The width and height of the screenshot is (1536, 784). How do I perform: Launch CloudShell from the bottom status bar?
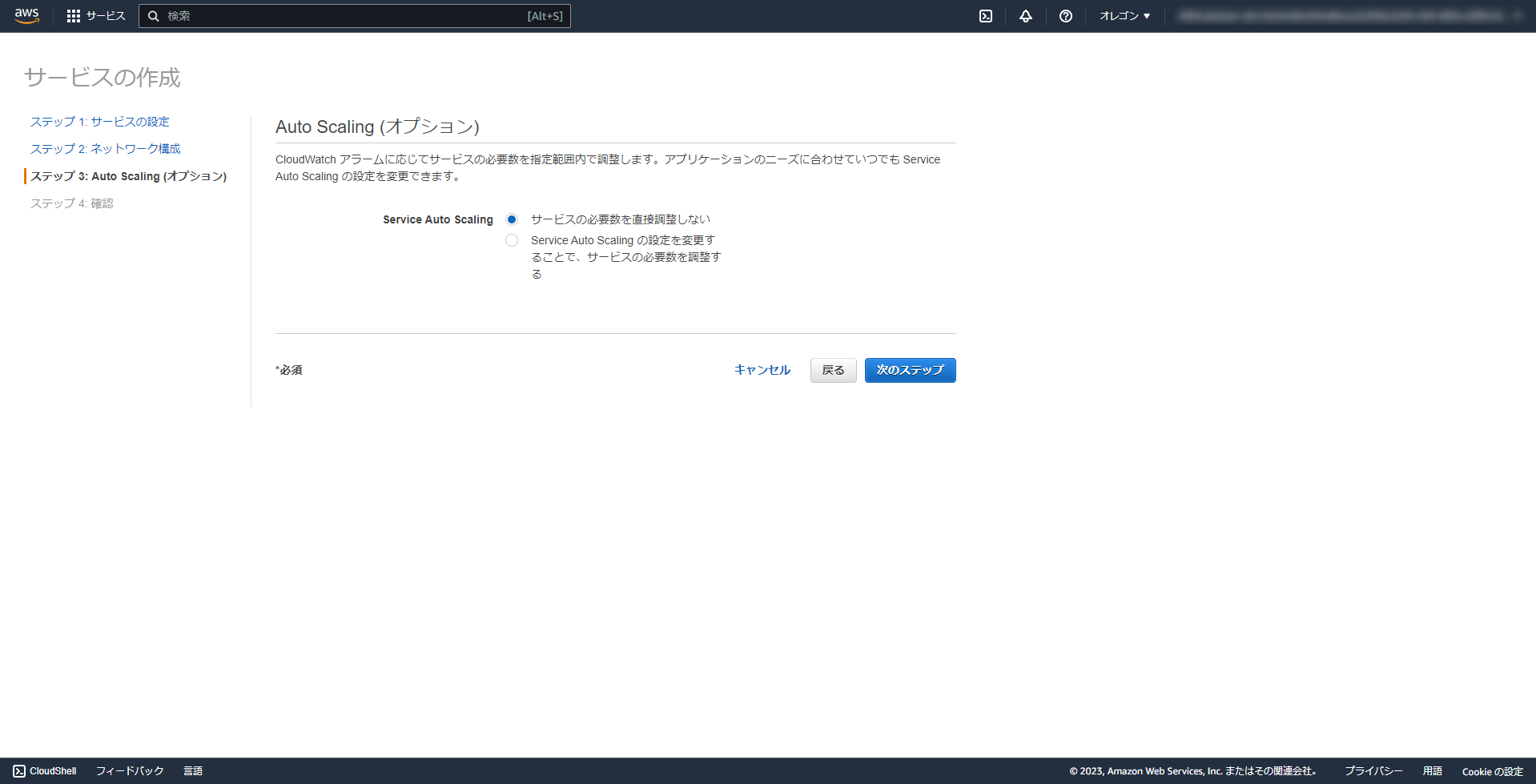45,770
